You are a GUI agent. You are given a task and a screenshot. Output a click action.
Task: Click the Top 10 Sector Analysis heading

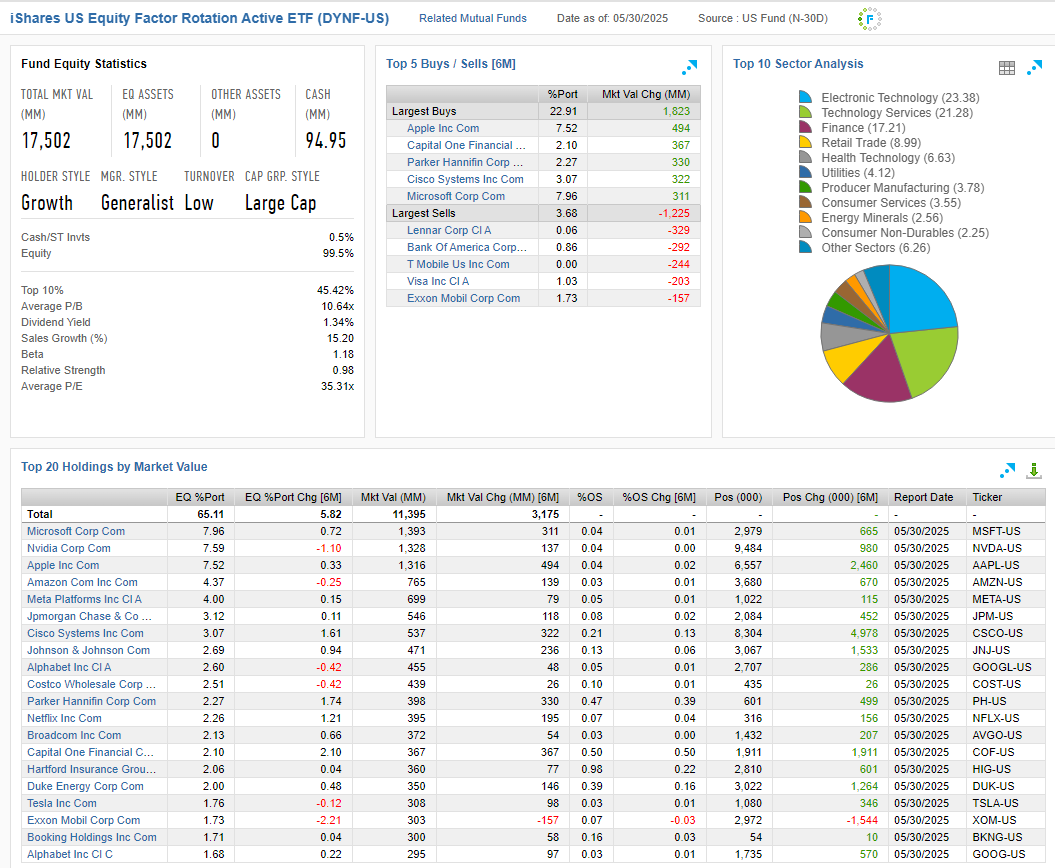coord(798,64)
